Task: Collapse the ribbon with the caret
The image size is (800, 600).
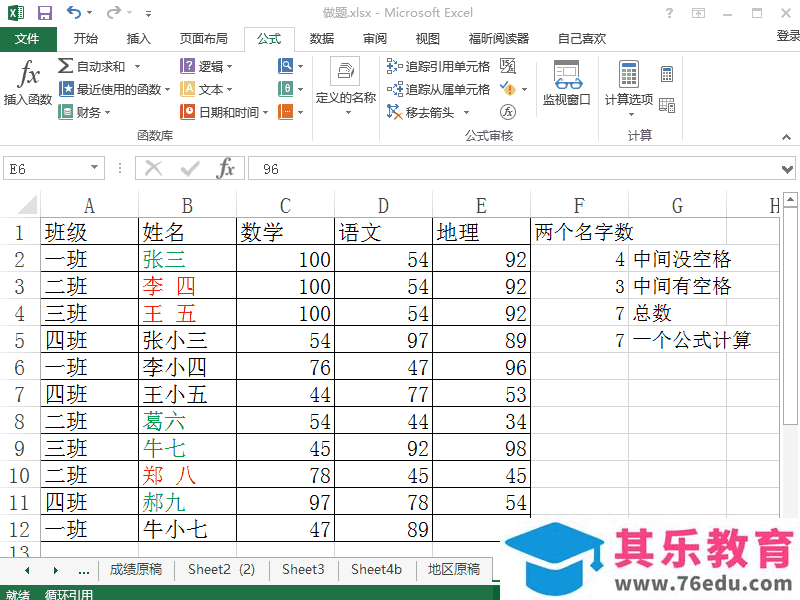Action: tap(786, 137)
